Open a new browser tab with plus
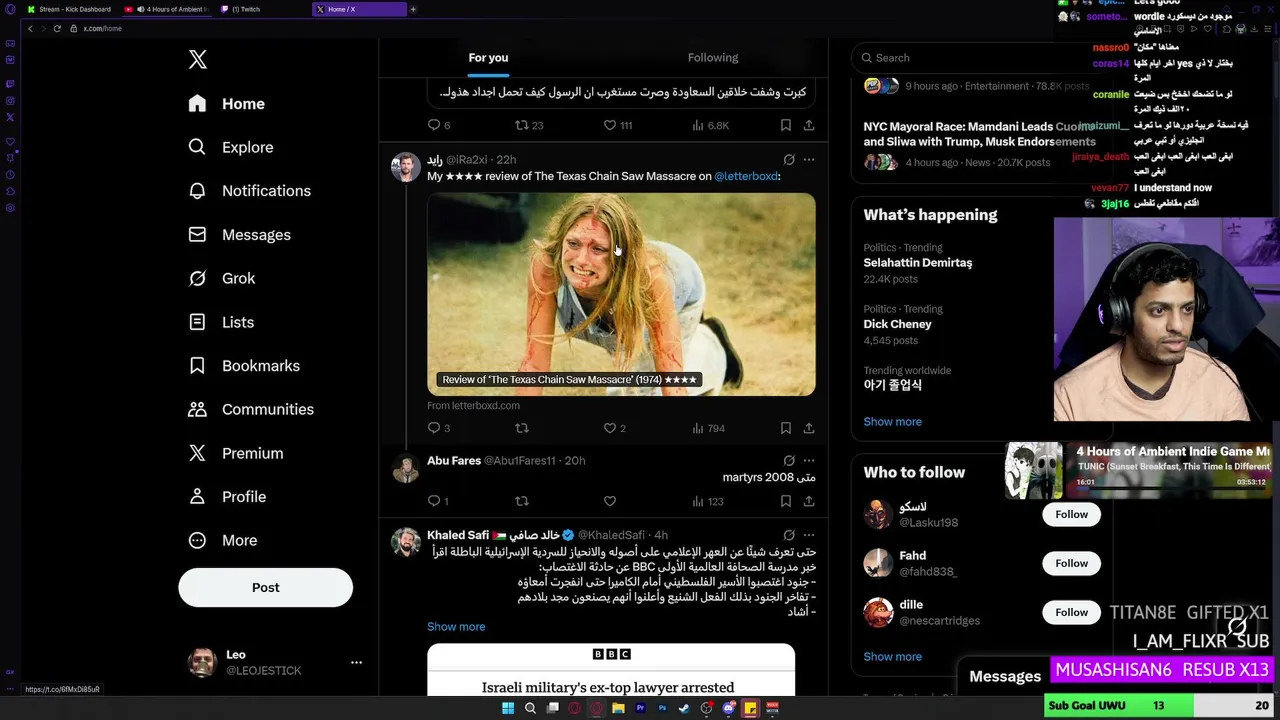 click(413, 9)
